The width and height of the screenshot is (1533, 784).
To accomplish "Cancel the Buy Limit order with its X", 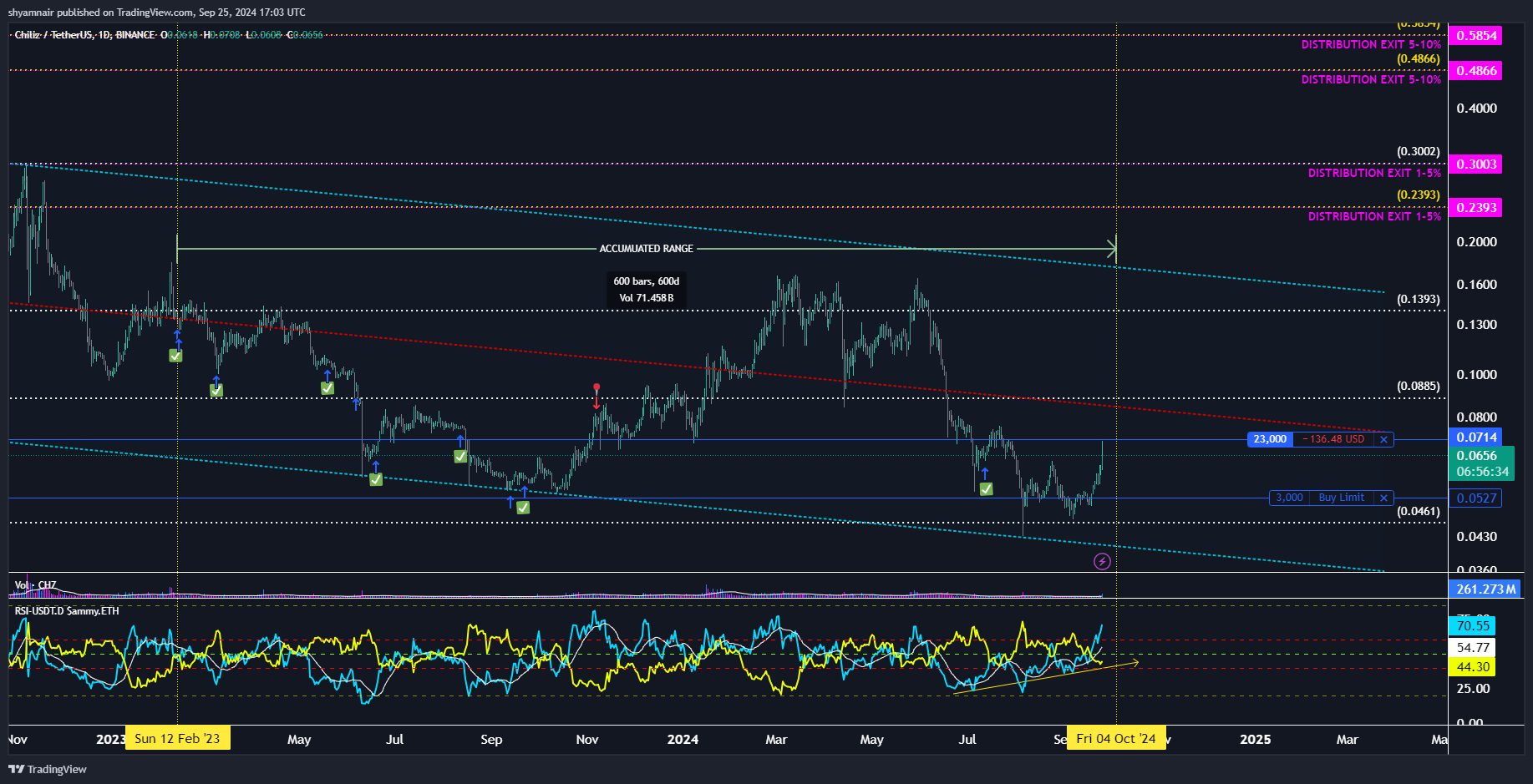I will click(x=1383, y=498).
